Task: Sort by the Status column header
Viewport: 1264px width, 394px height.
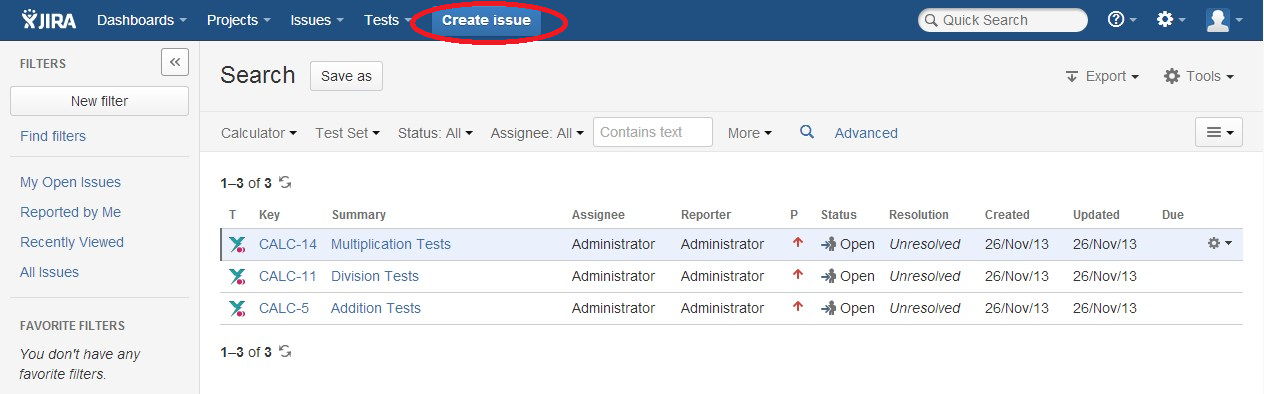Action: click(x=839, y=215)
